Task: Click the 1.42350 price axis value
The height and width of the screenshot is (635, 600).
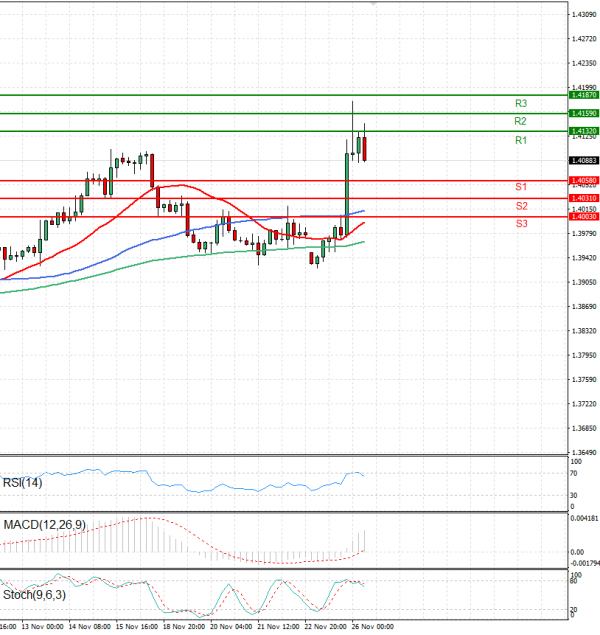Action: click(x=584, y=63)
